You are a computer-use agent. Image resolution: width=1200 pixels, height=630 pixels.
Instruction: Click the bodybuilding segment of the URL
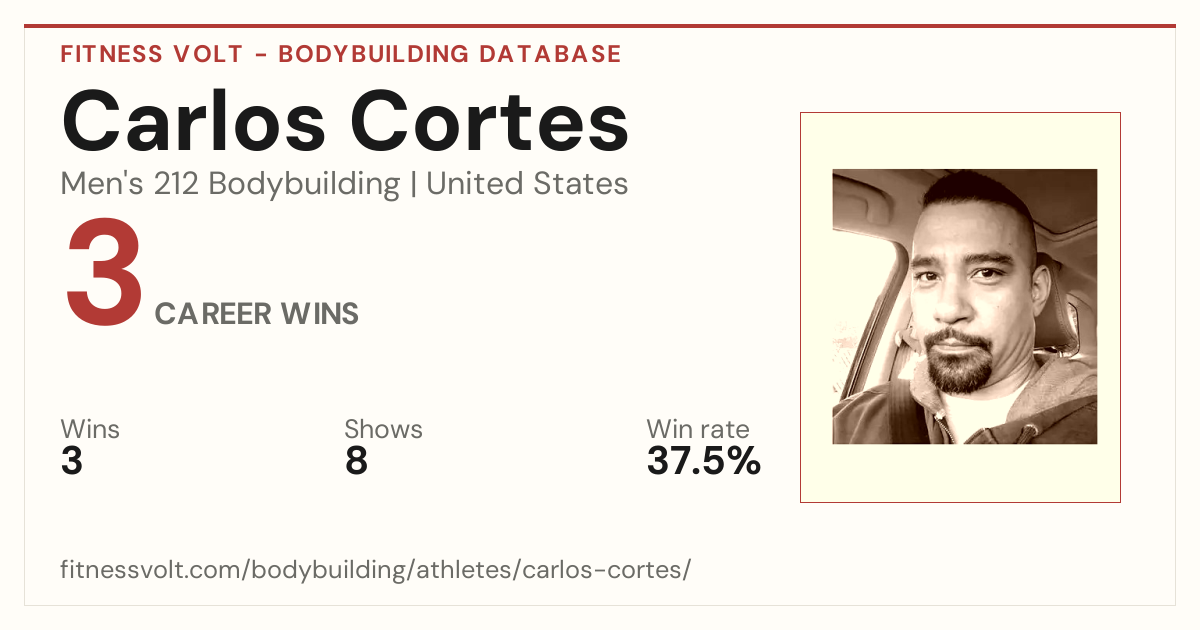pos(330,570)
